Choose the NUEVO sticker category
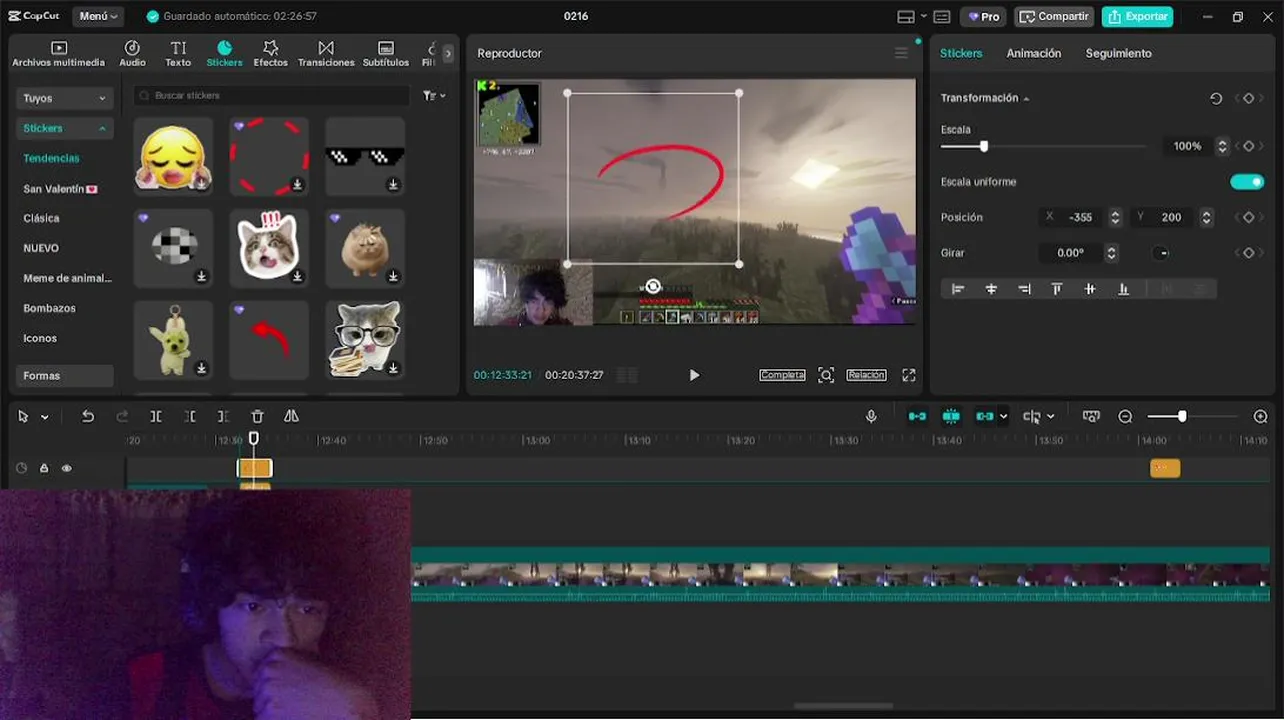Viewport: 1284px width, 720px height. (x=41, y=248)
